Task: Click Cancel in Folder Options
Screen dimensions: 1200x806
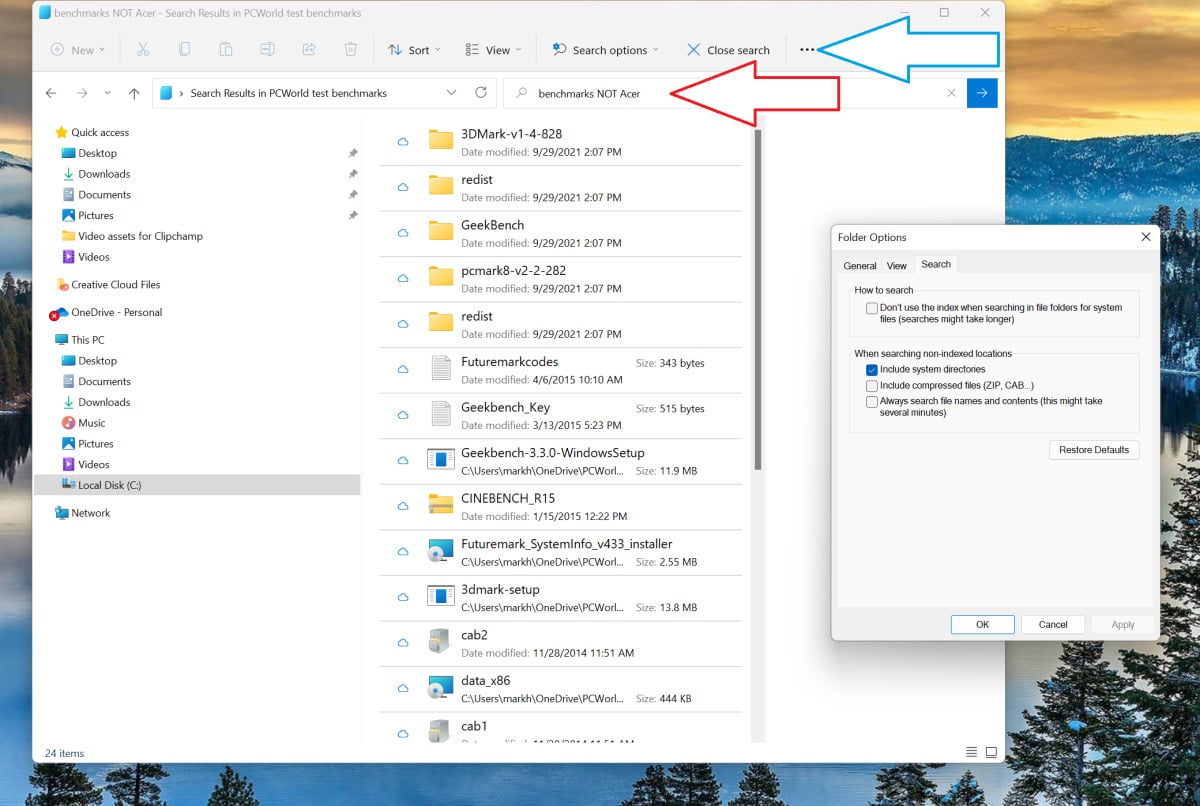Action: tap(1053, 624)
